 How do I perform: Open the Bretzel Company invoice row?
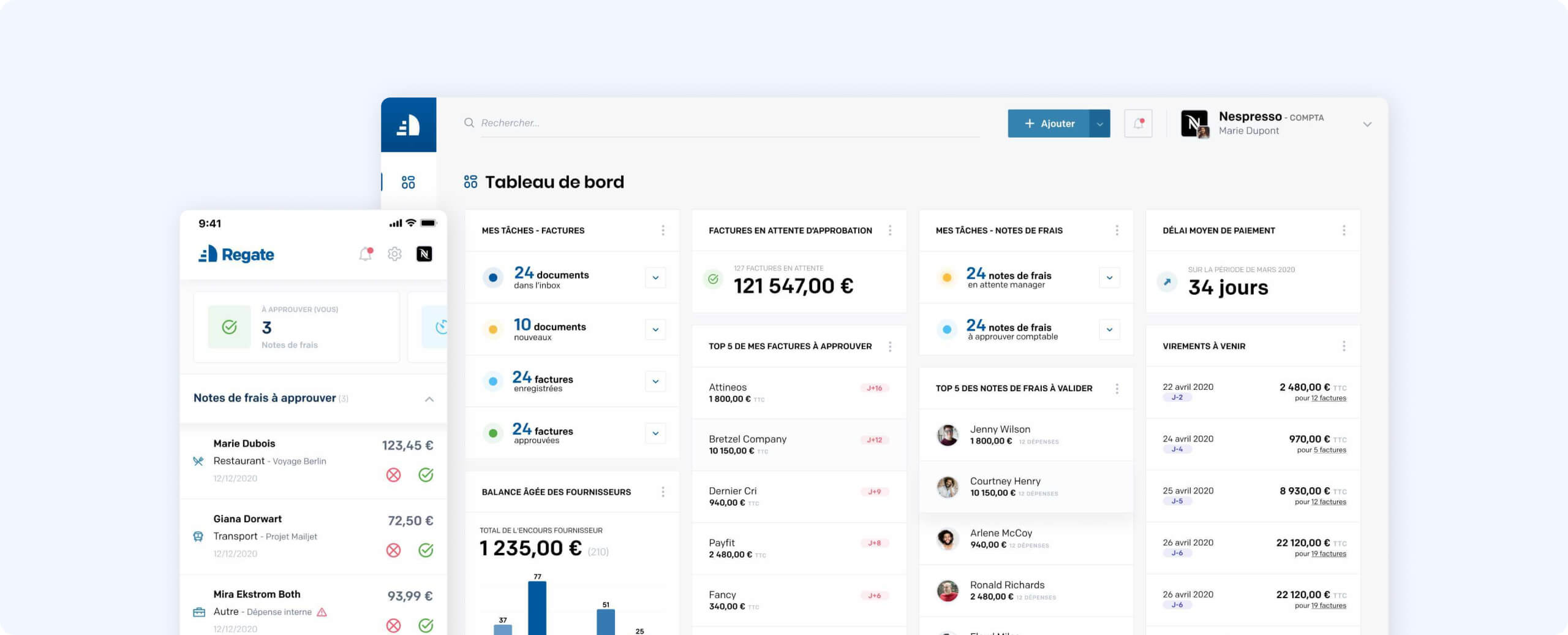pyautogui.click(x=799, y=445)
